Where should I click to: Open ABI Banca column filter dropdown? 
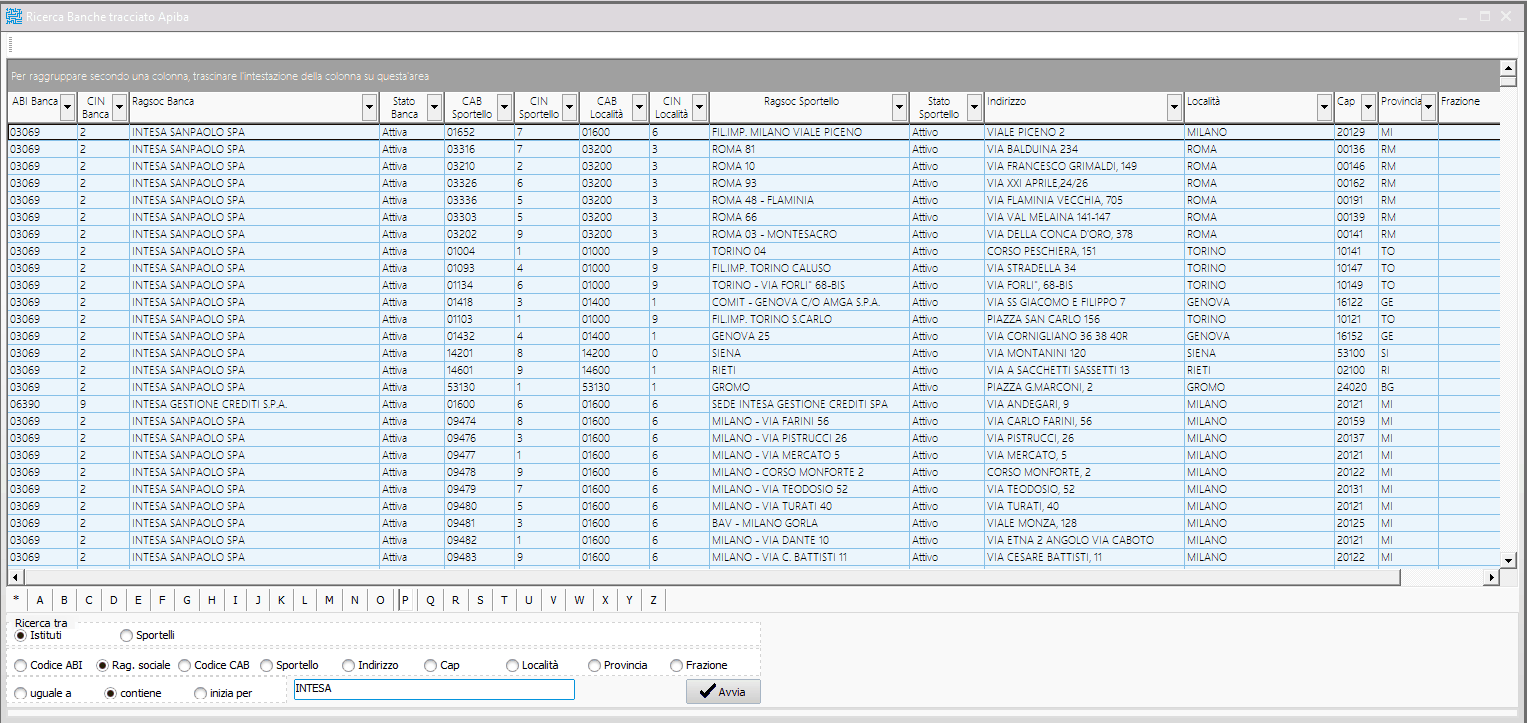click(x=67, y=106)
